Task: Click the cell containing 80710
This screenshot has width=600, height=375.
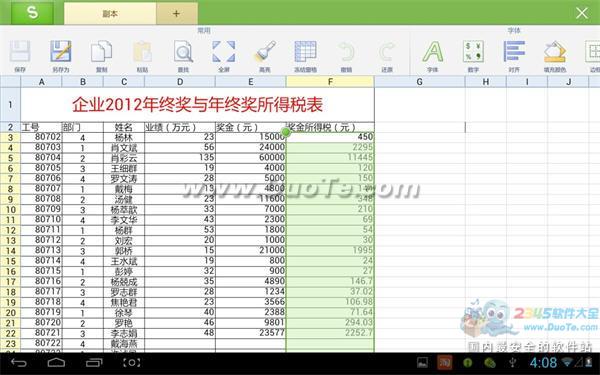Action: [x=41, y=220]
